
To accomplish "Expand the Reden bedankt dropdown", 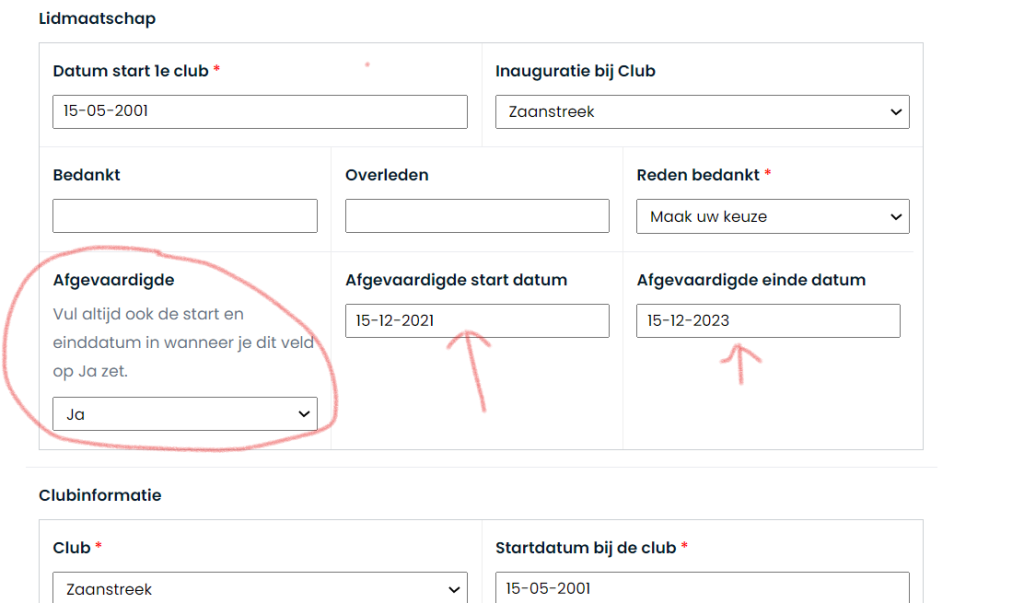I will 772,216.
